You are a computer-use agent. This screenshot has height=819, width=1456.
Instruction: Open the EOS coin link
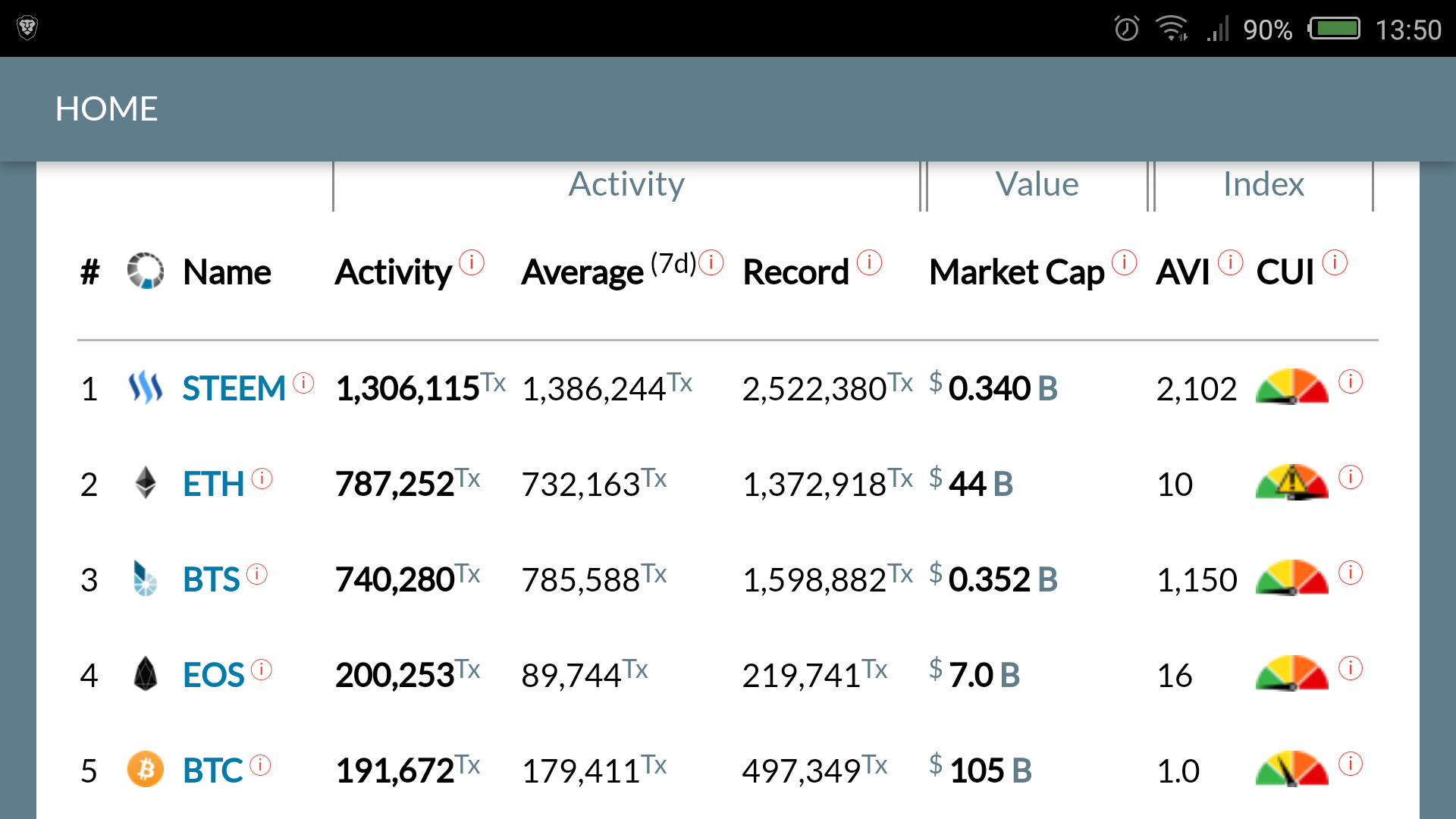point(213,676)
